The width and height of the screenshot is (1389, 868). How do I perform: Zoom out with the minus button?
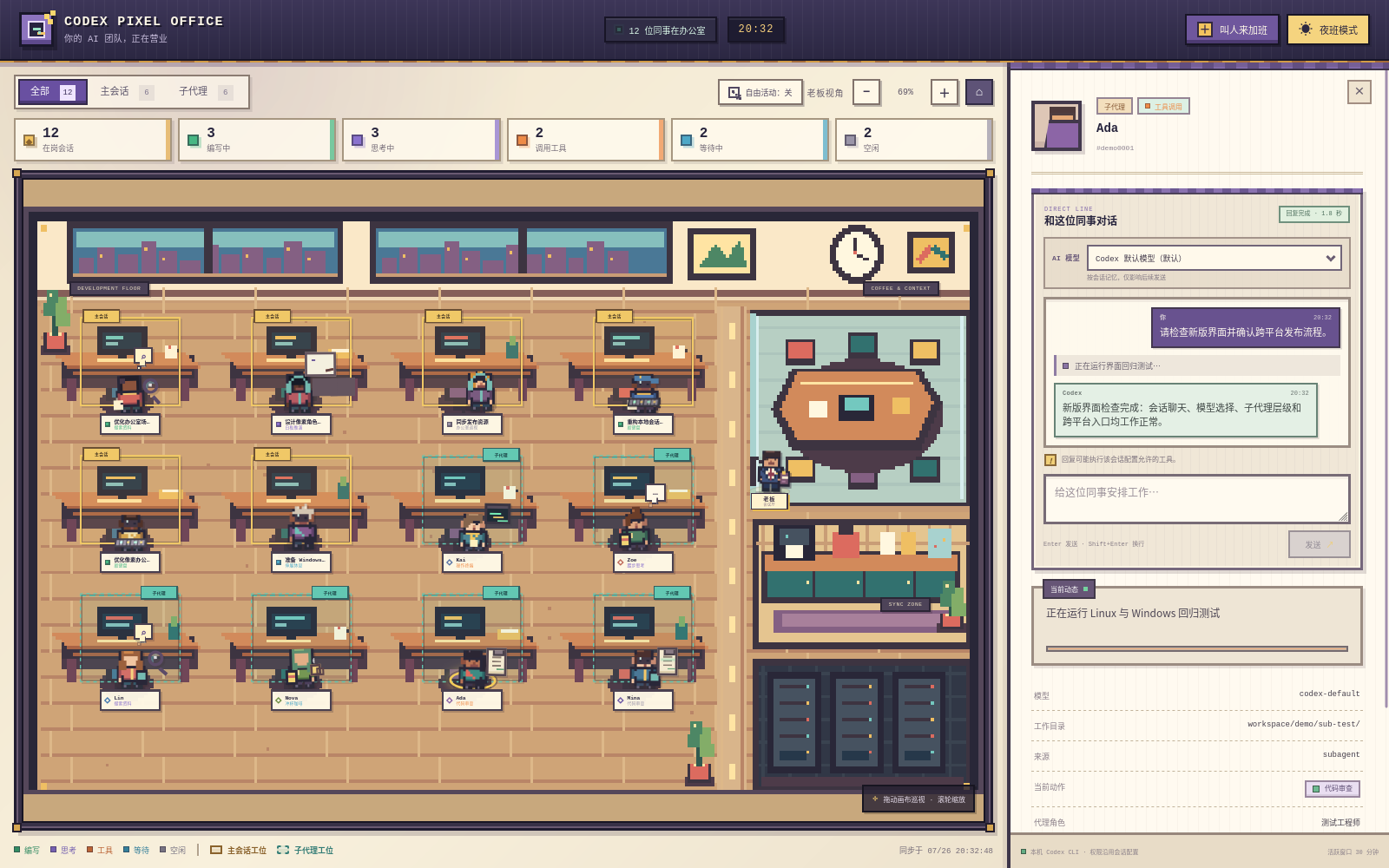click(866, 92)
